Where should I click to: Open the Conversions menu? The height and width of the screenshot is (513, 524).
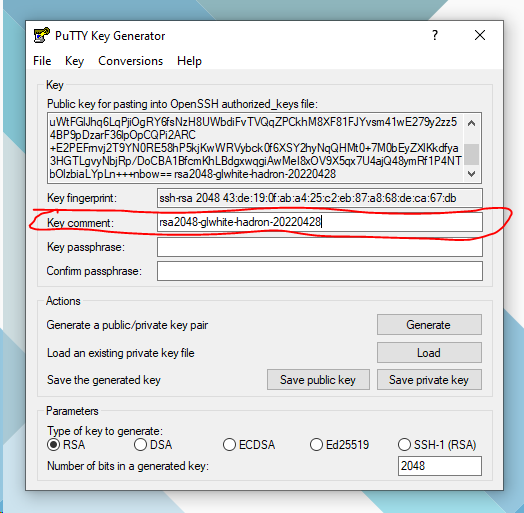tap(130, 61)
